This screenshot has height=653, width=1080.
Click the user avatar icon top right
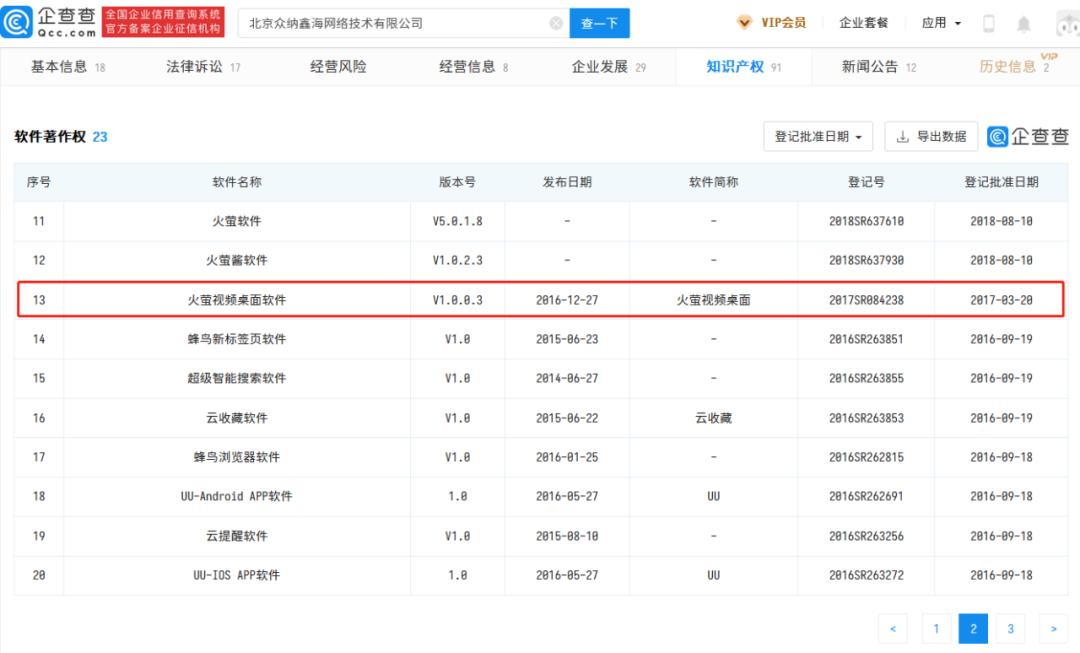coord(1066,22)
